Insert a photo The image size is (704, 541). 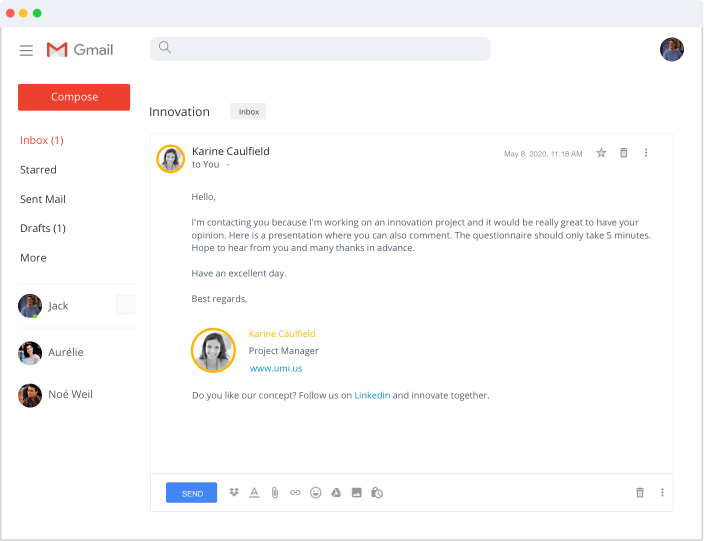click(x=356, y=493)
